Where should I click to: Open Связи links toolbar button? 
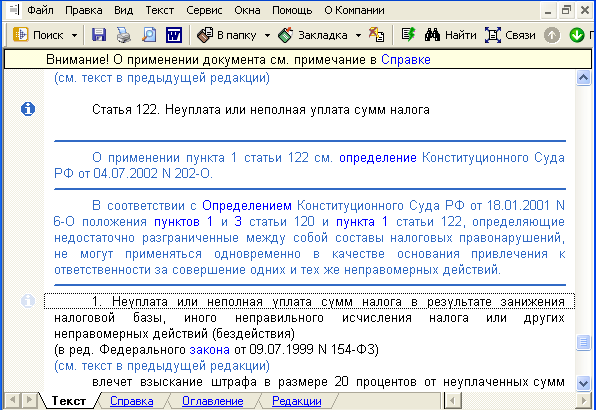pos(510,35)
